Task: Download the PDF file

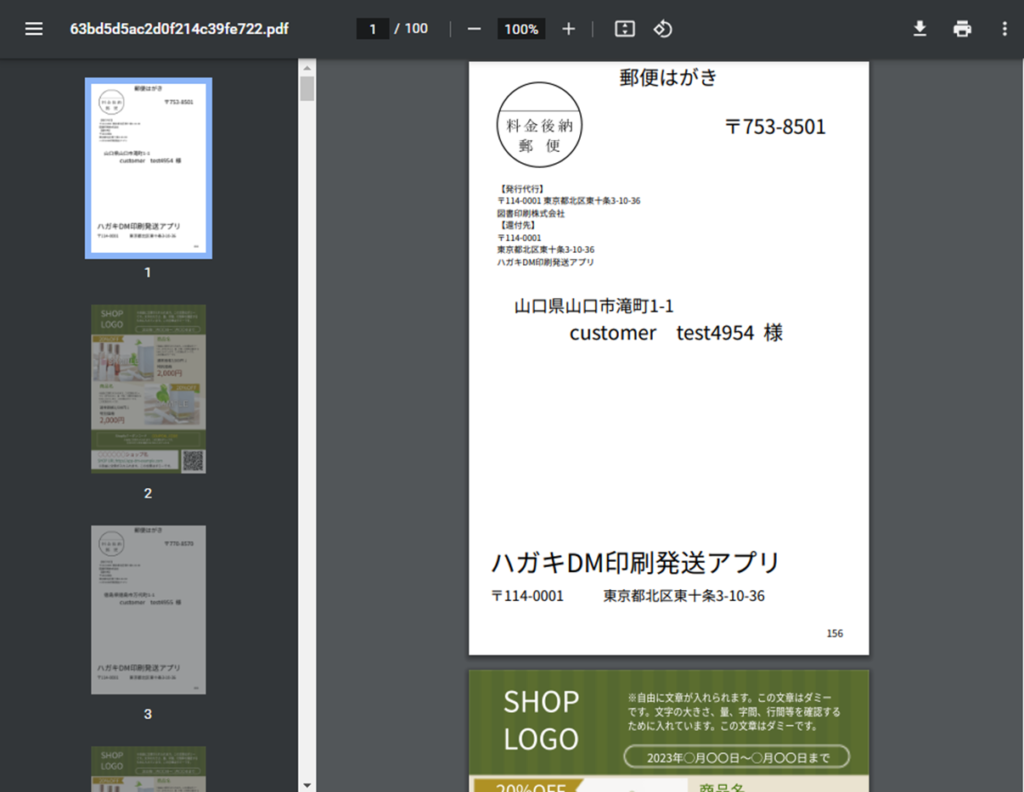Action: pyautogui.click(x=920, y=29)
